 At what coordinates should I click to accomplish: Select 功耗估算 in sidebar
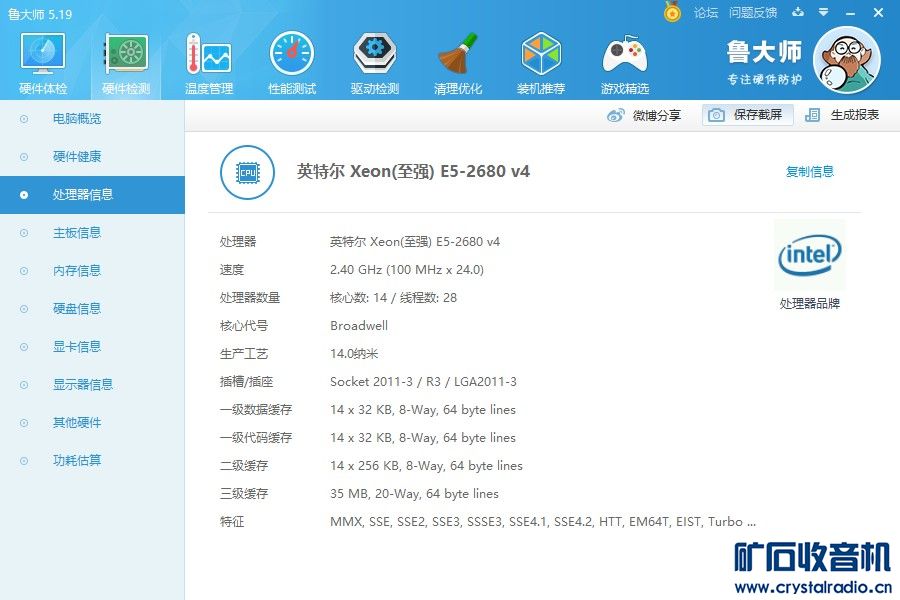(x=92, y=460)
